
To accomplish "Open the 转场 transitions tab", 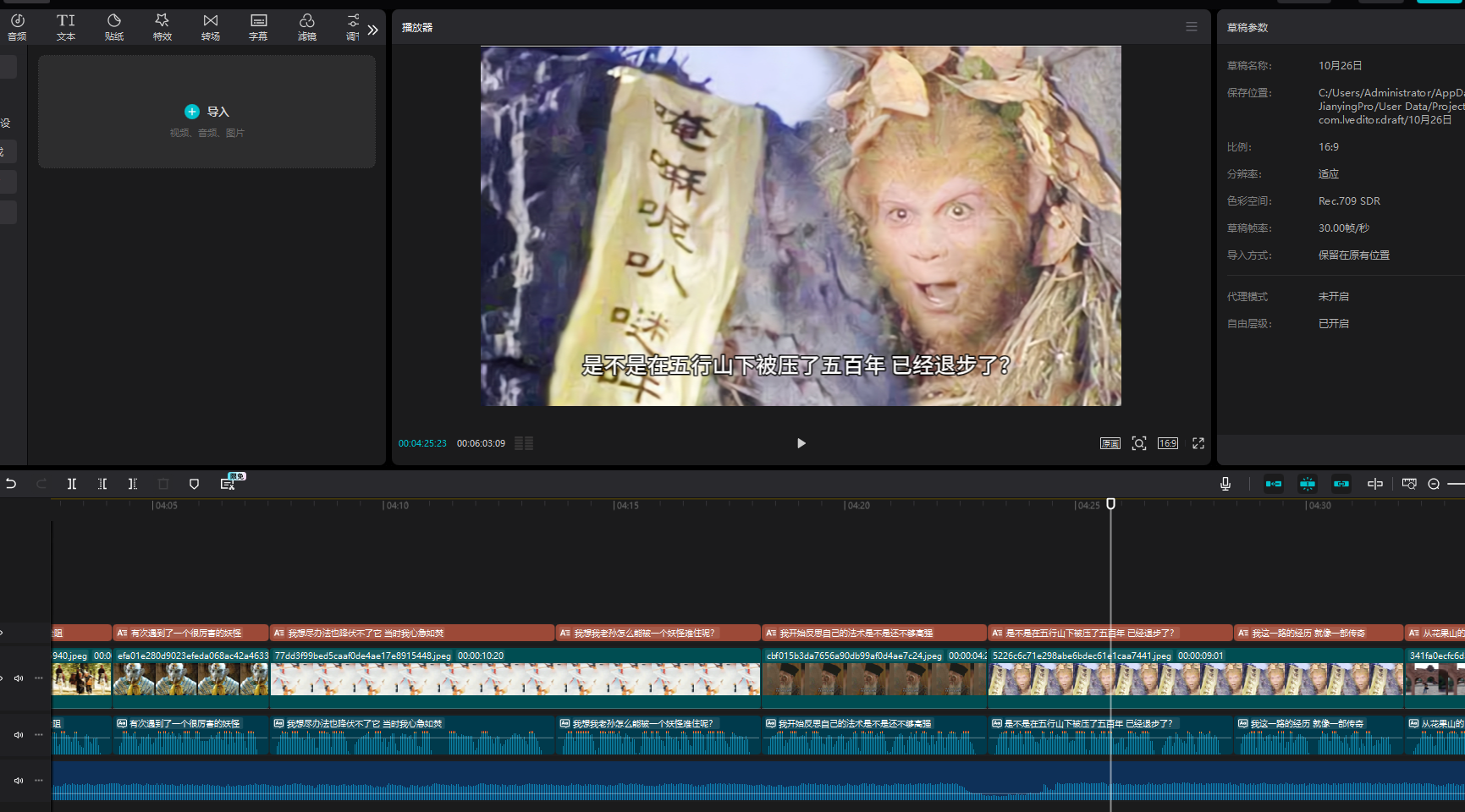I will [211, 27].
